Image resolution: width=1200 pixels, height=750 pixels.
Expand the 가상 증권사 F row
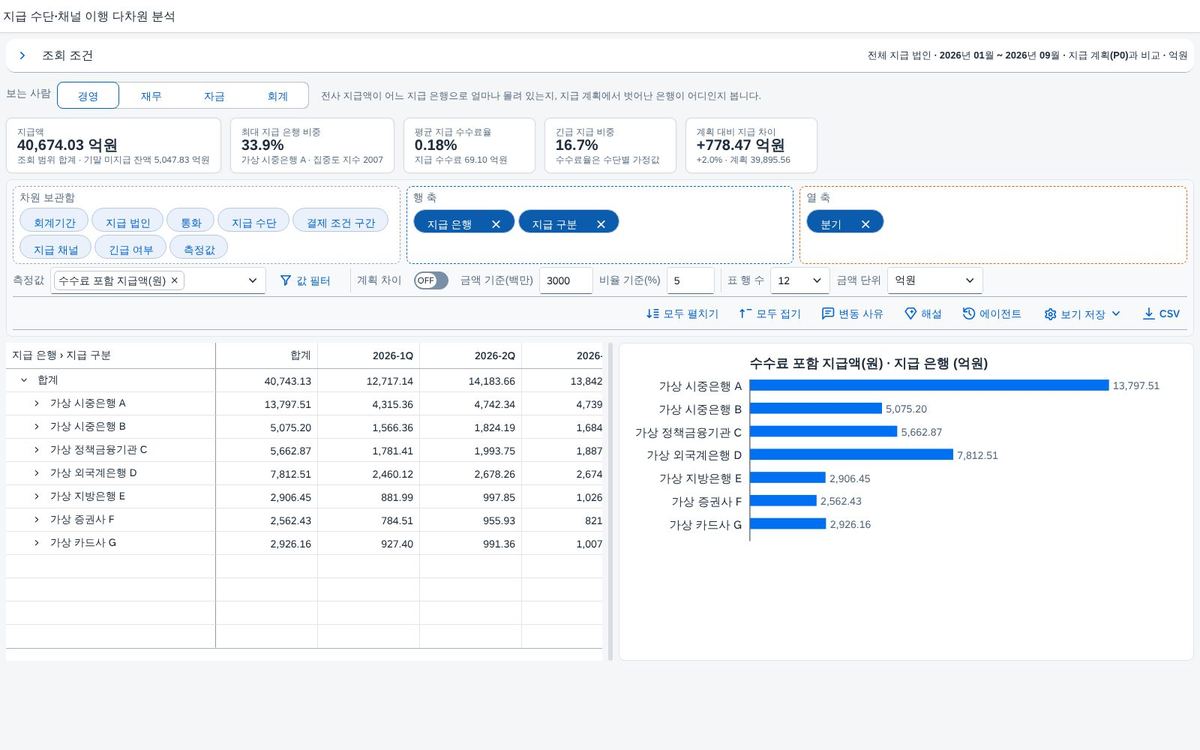36,519
